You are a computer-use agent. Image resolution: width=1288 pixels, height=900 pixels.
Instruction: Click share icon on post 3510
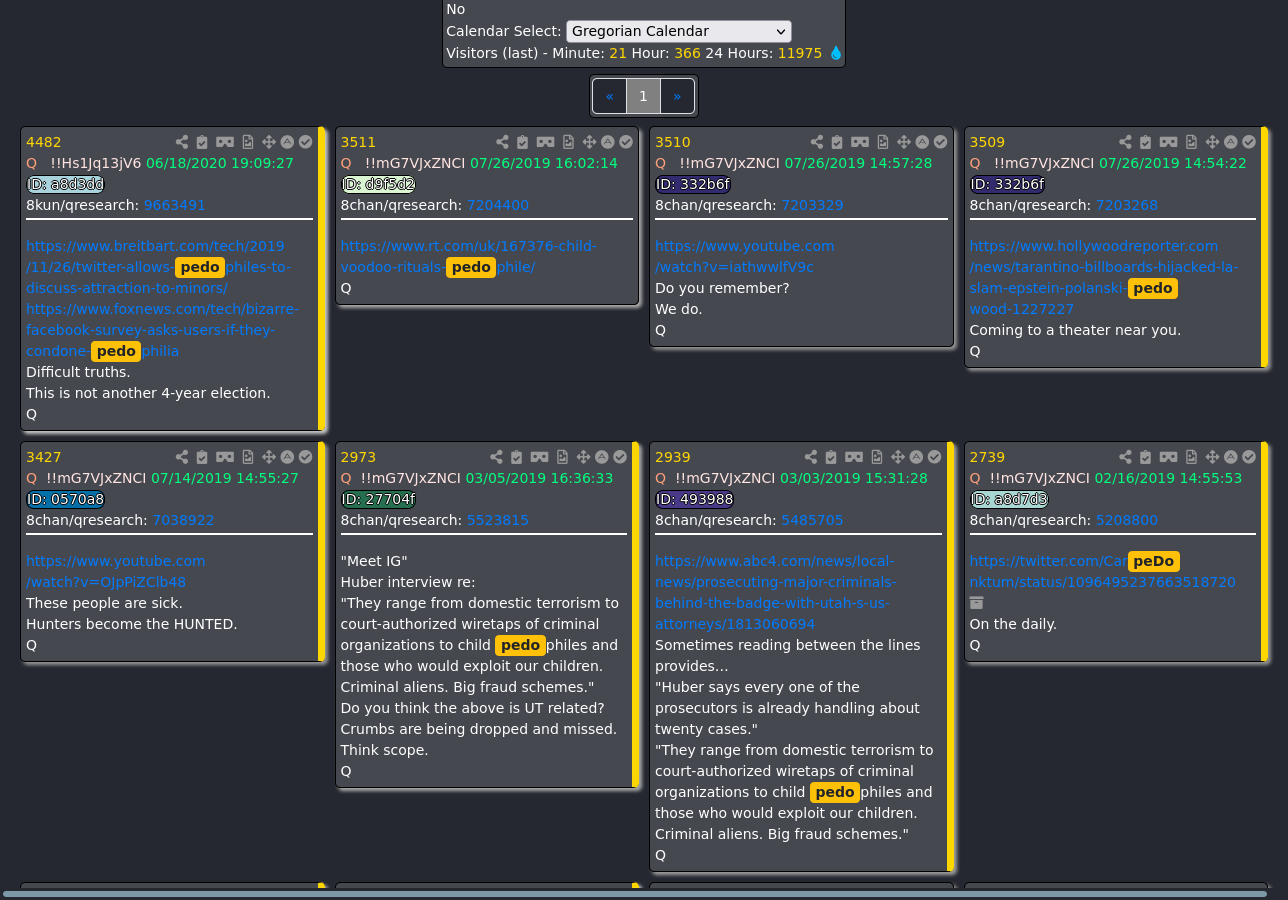pyautogui.click(x=817, y=142)
